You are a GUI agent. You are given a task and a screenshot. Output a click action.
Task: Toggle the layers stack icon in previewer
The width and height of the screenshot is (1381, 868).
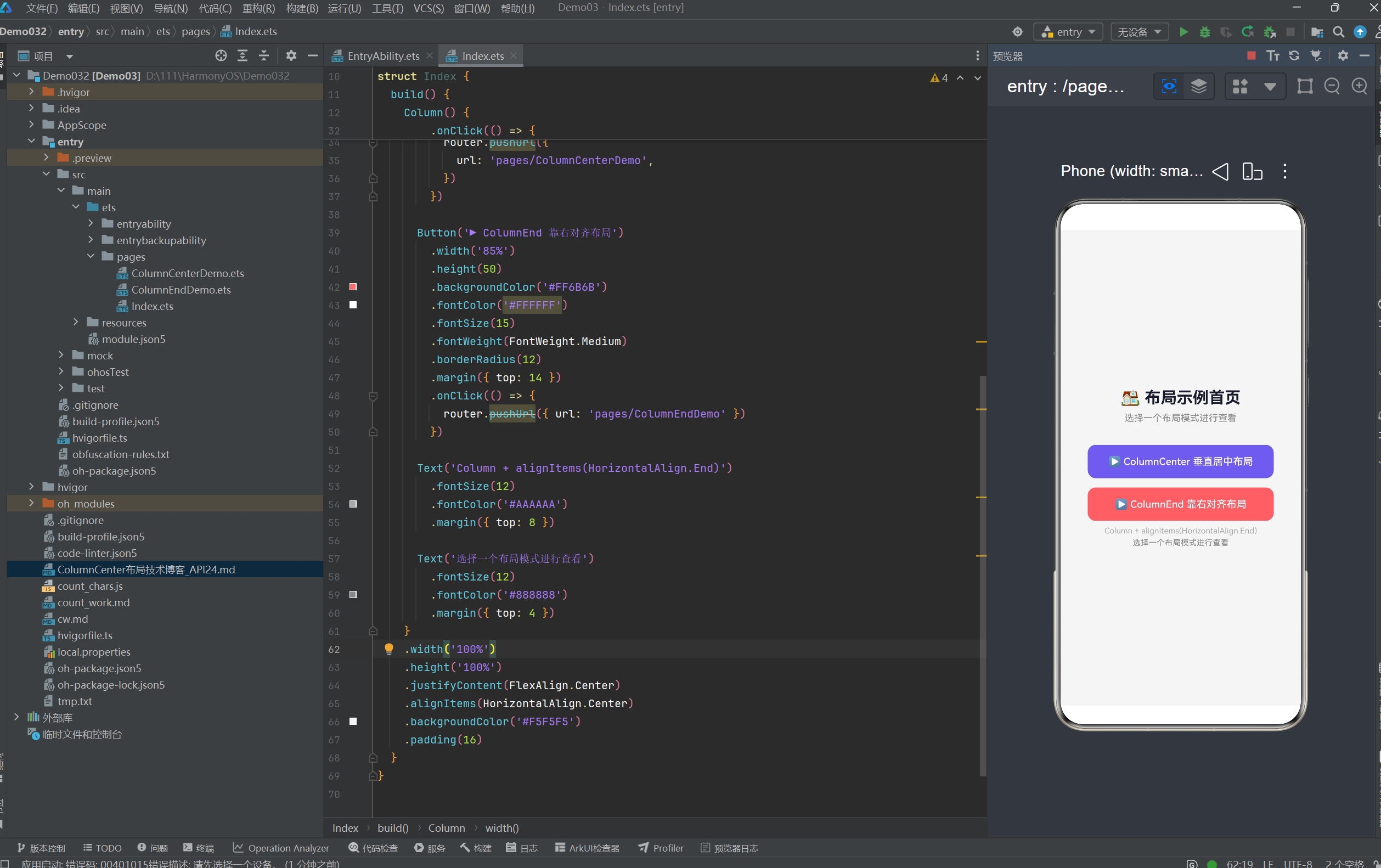click(x=1199, y=87)
